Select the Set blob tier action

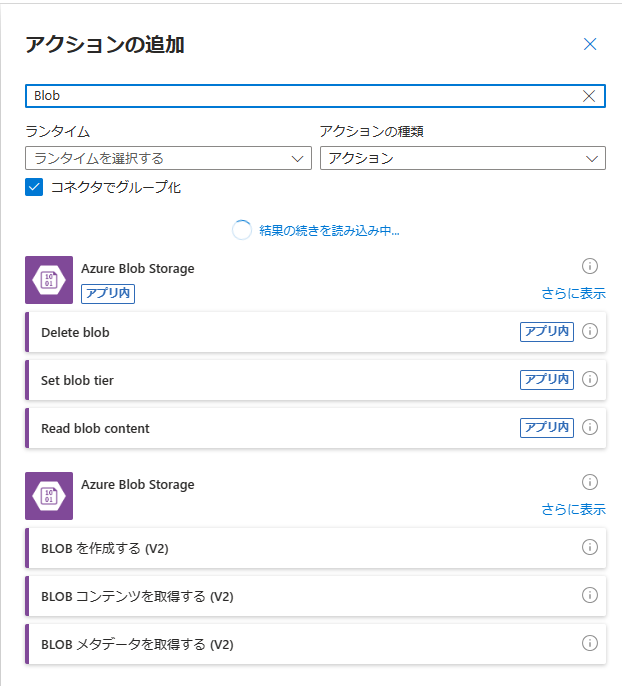[x=315, y=380]
